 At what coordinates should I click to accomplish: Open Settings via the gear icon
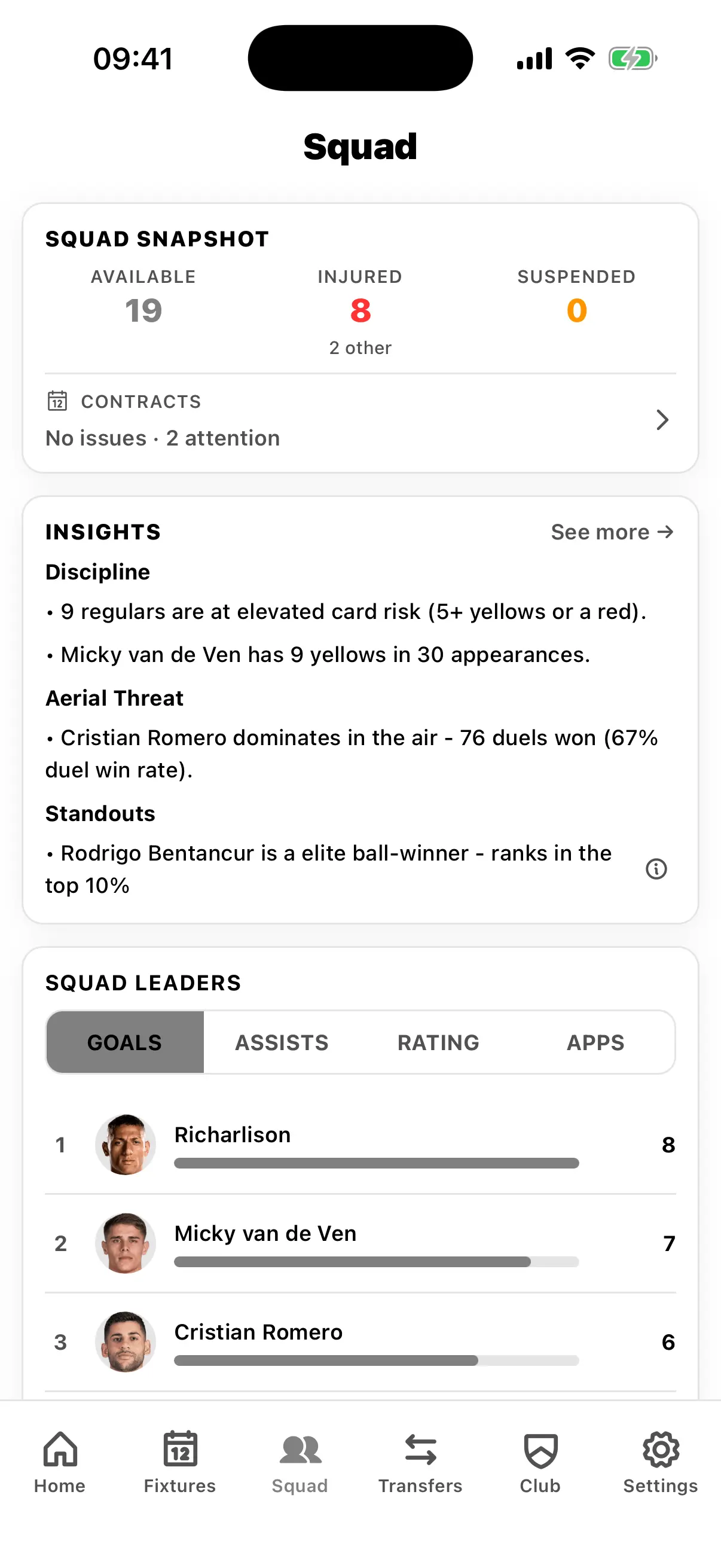[x=660, y=1453]
